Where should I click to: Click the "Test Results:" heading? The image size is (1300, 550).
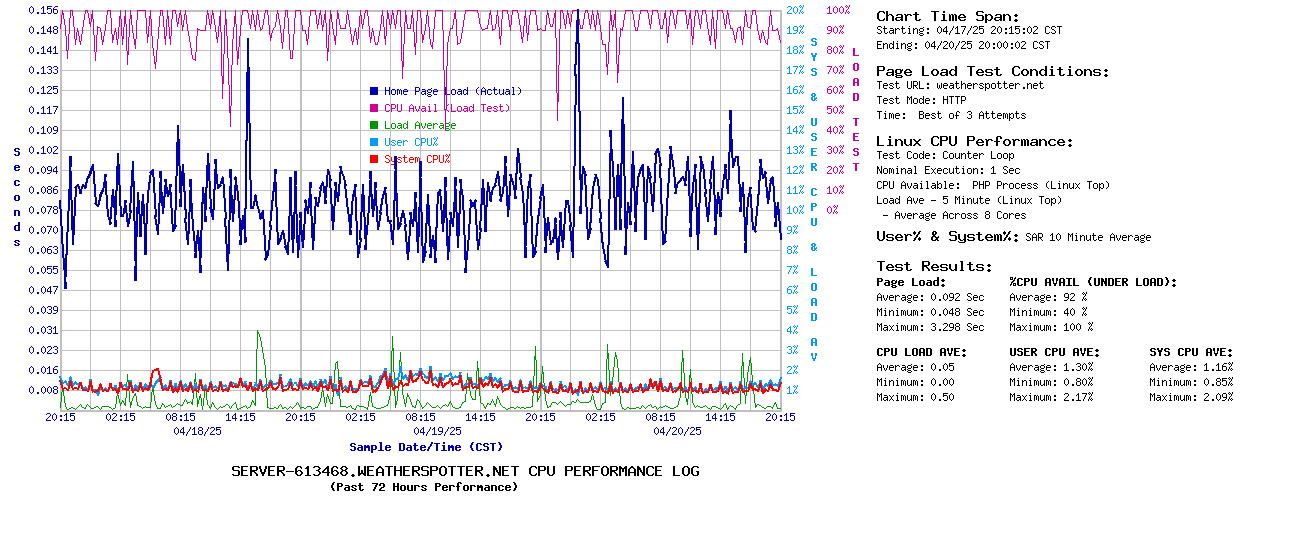pos(934,266)
